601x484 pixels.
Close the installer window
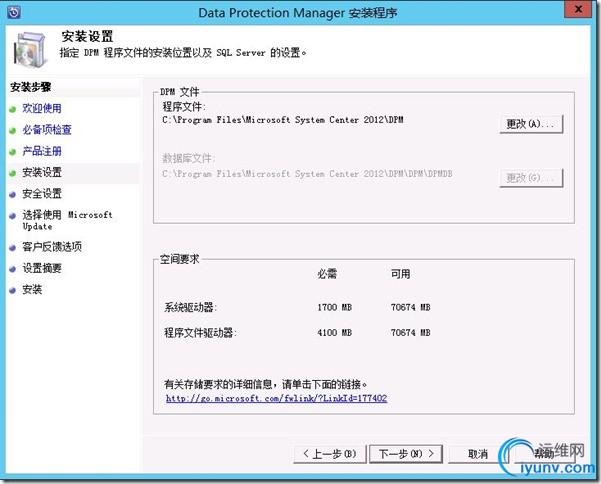click(578, 10)
